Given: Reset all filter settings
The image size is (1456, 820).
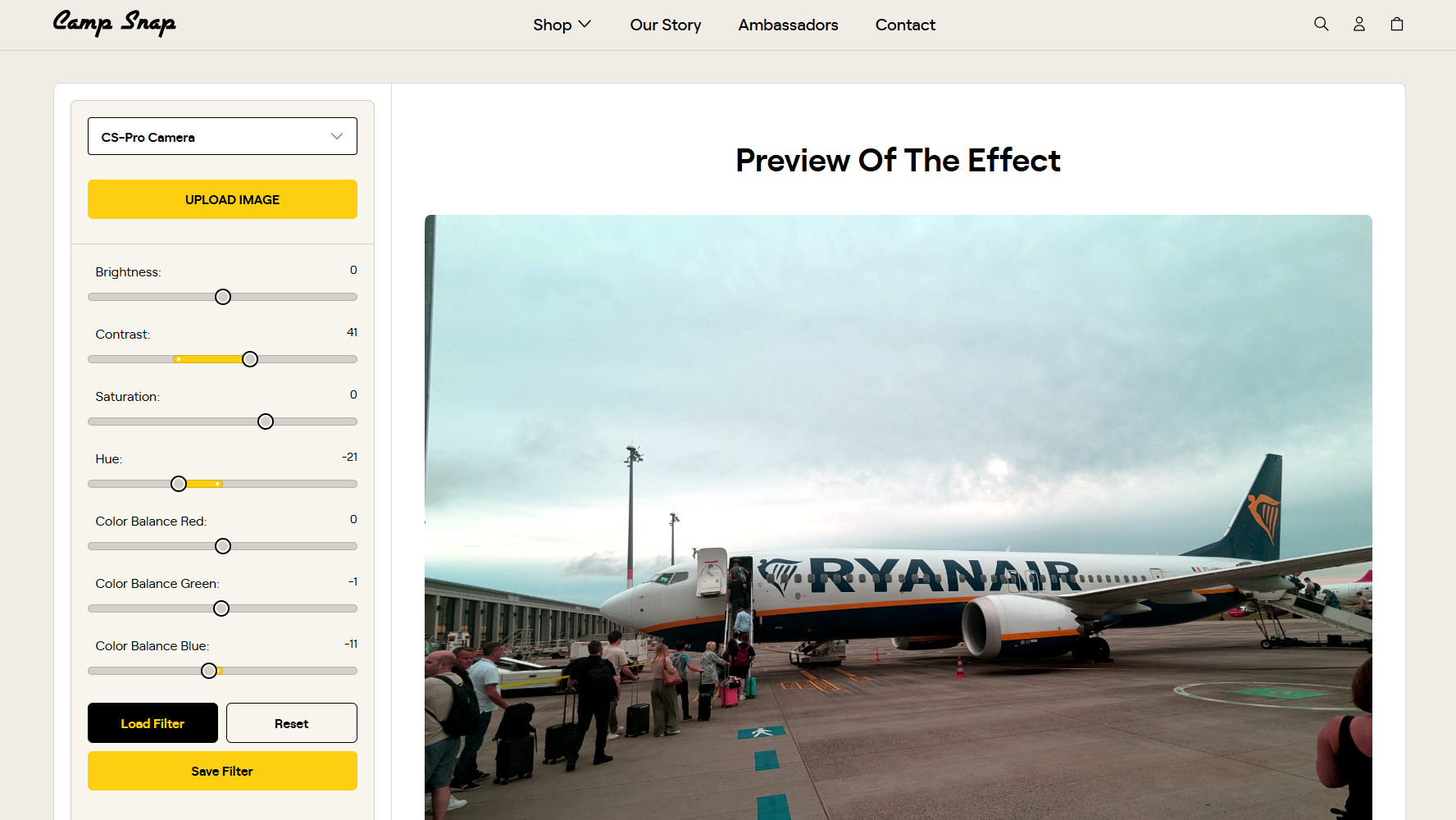Looking at the screenshot, I should pos(291,722).
